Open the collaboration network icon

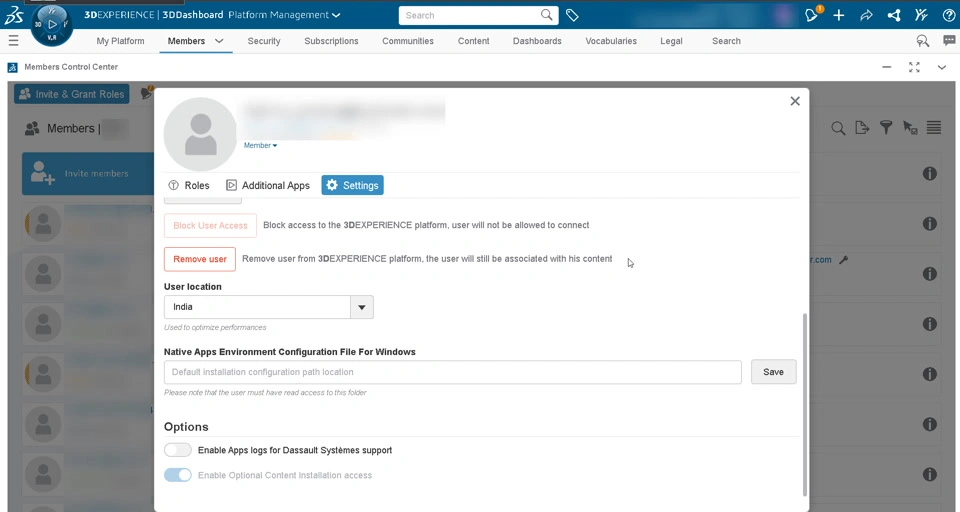coord(894,15)
